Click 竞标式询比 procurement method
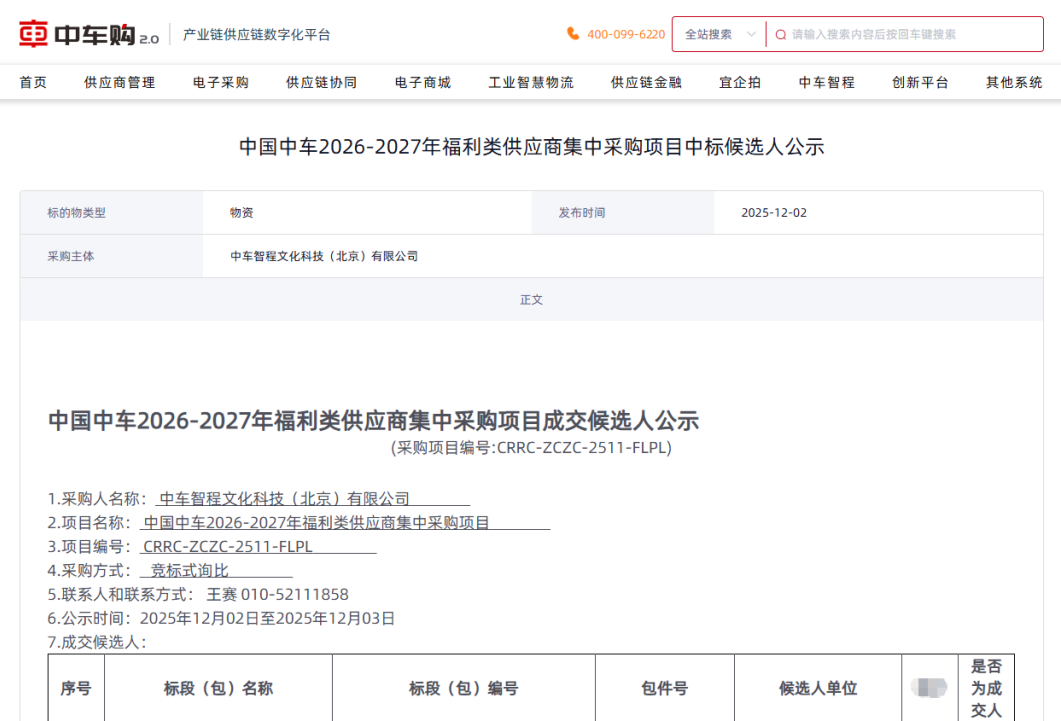 pos(189,571)
